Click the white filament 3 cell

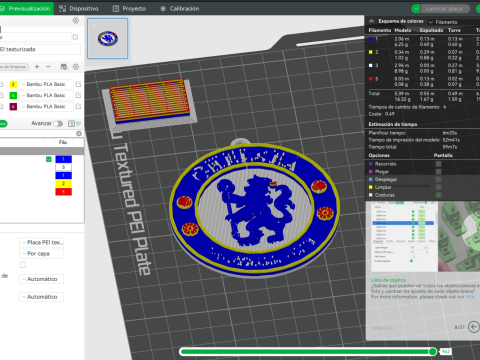(63, 167)
